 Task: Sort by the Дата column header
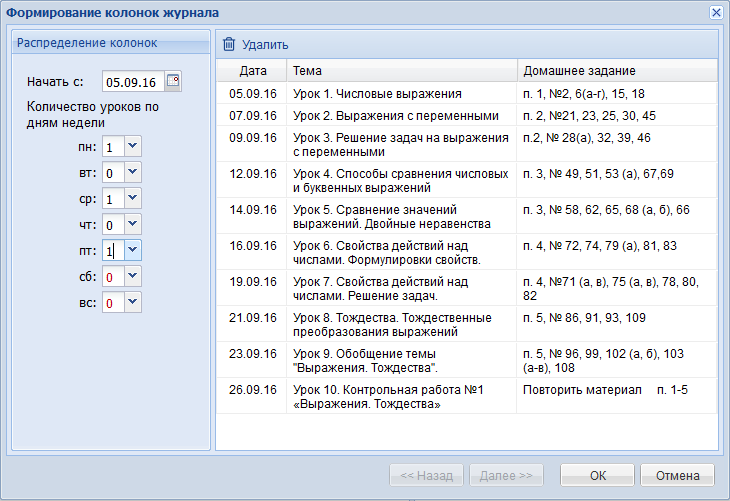[252, 71]
